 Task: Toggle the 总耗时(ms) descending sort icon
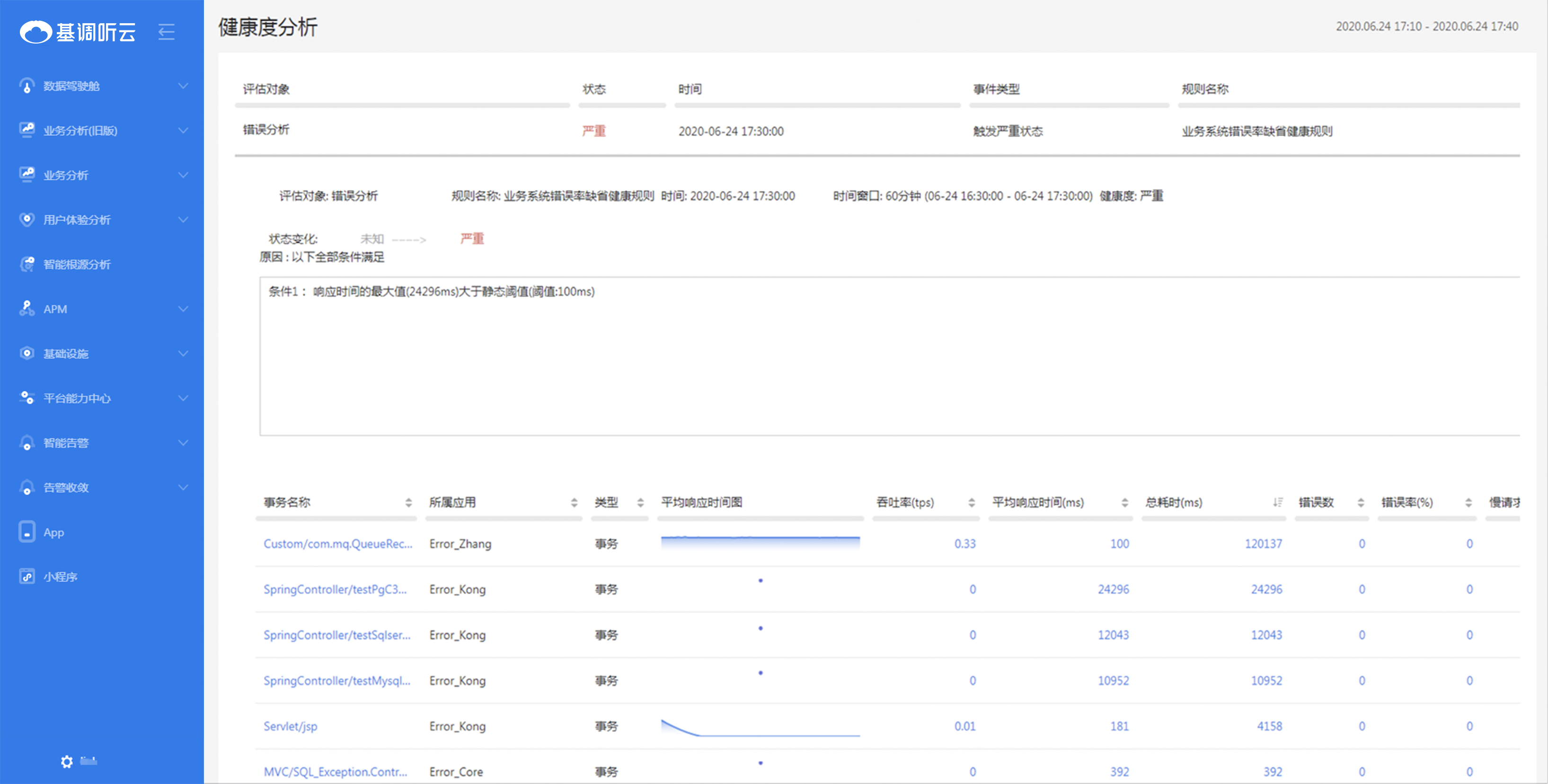click(x=1278, y=502)
